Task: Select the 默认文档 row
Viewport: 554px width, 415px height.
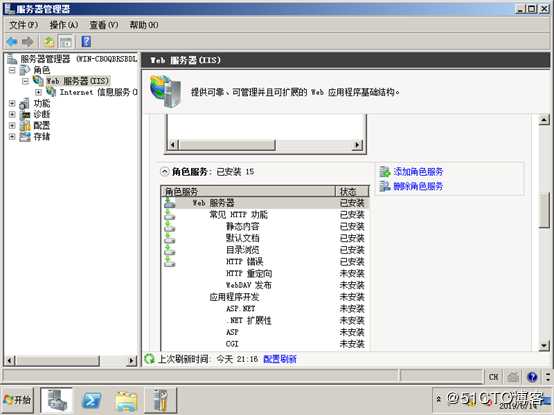Action: [265, 238]
